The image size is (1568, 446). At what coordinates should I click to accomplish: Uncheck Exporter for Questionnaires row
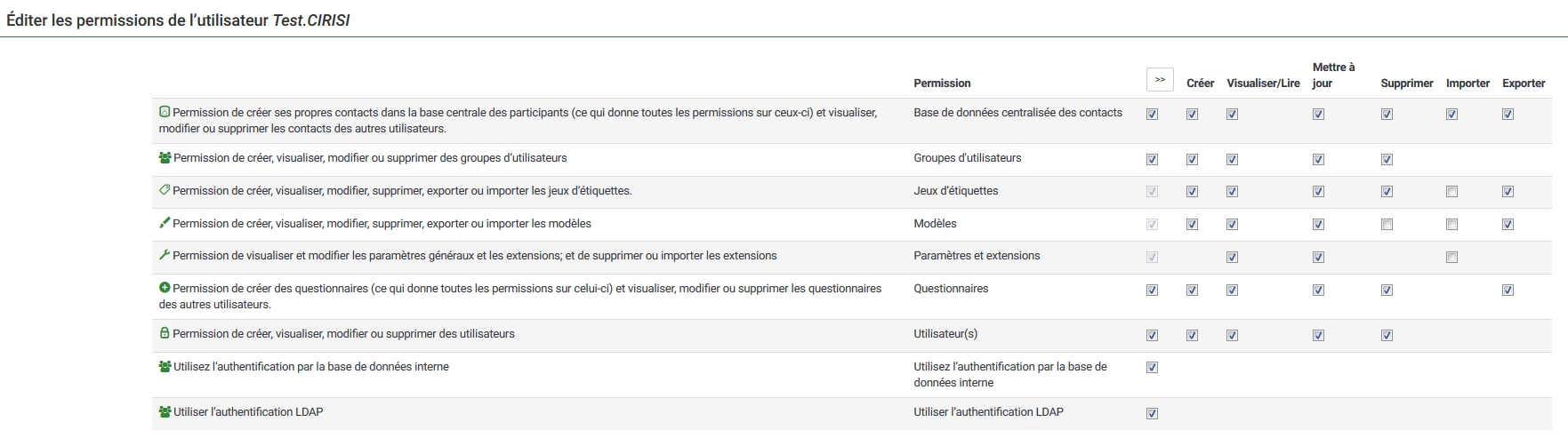(x=1508, y=291)
